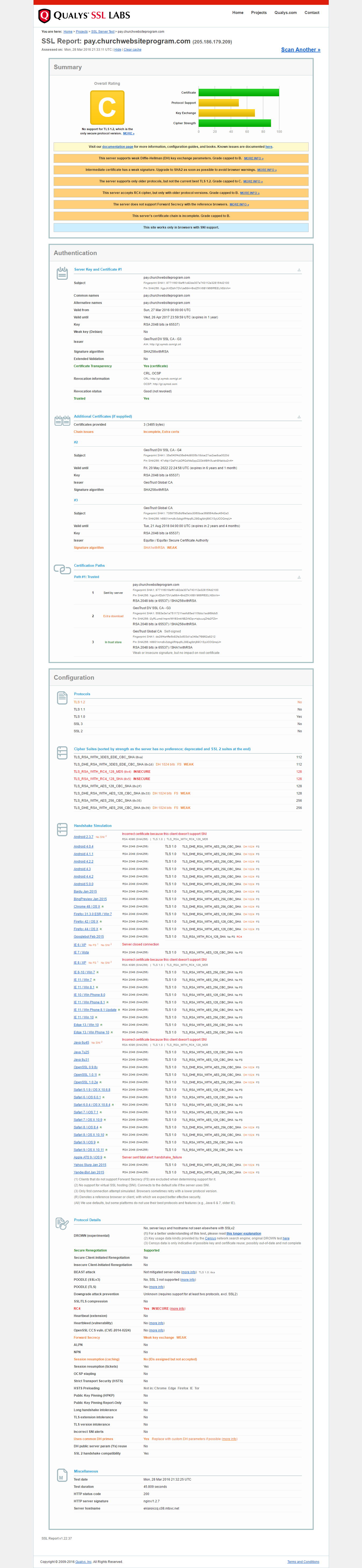Click the 'Path #1: Trusted' label
Image resolution: width=362 pixels, height=1568 pixels.
[86, 577]
